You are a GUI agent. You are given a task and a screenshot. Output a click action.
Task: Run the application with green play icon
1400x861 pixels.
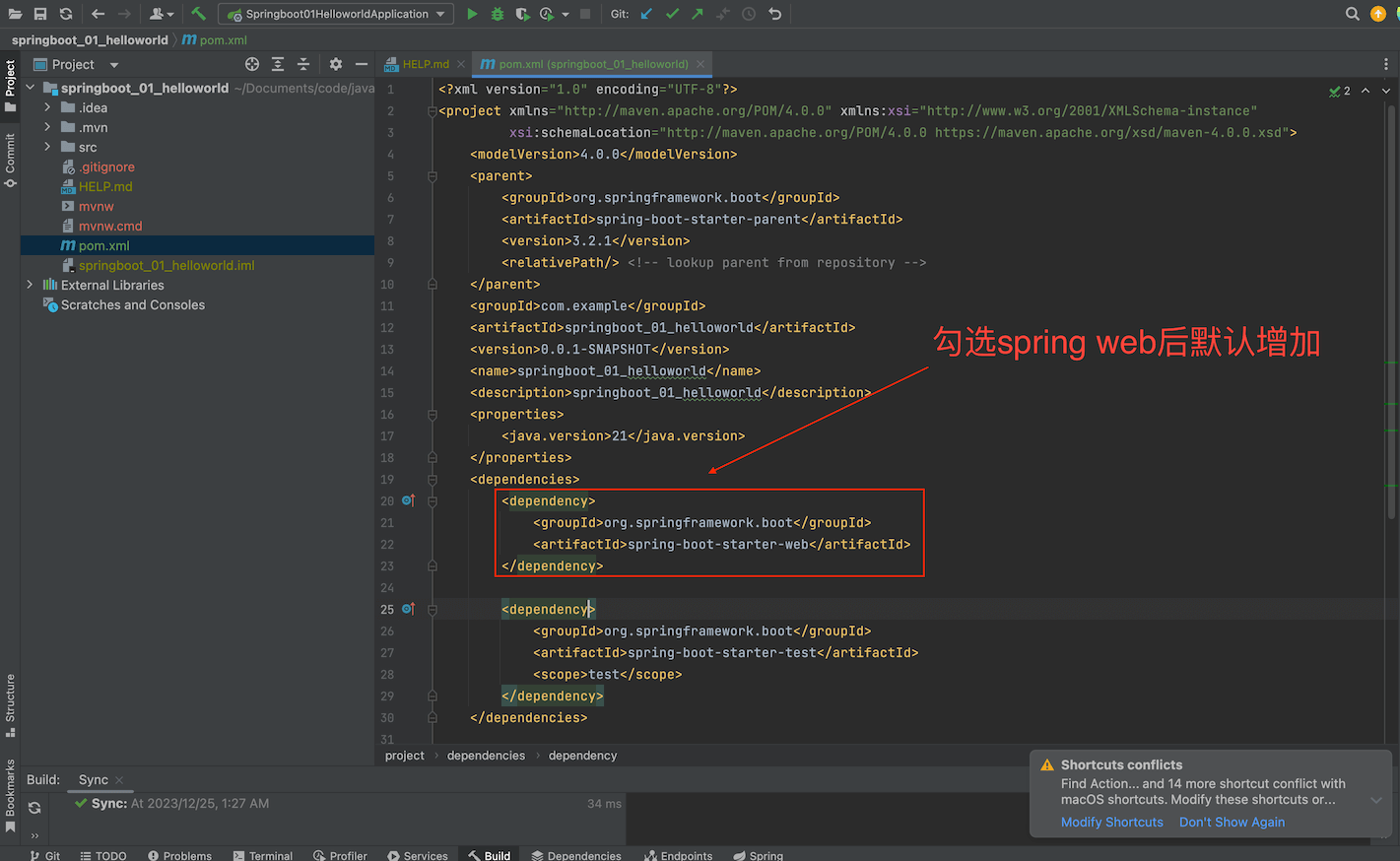click(472, 14)
